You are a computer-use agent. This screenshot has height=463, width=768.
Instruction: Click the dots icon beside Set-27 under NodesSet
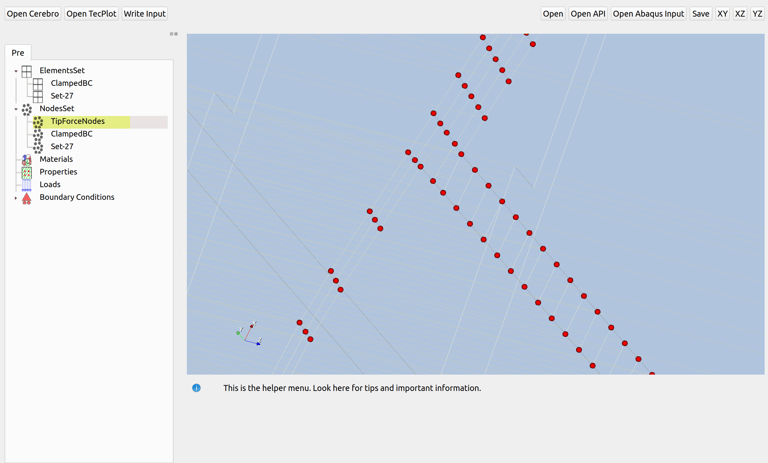coord(38,147)
